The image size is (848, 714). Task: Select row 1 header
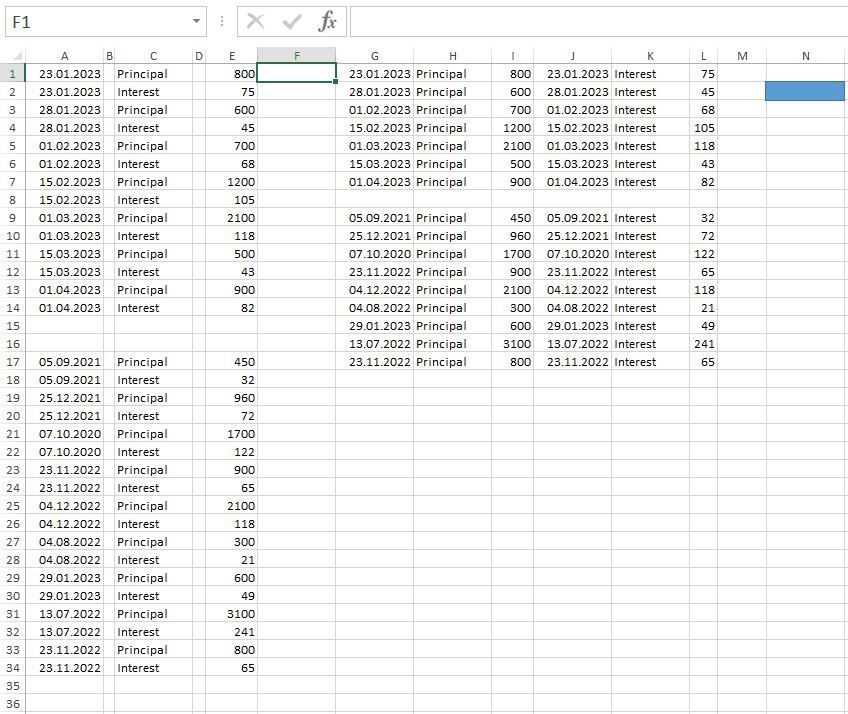12,74
